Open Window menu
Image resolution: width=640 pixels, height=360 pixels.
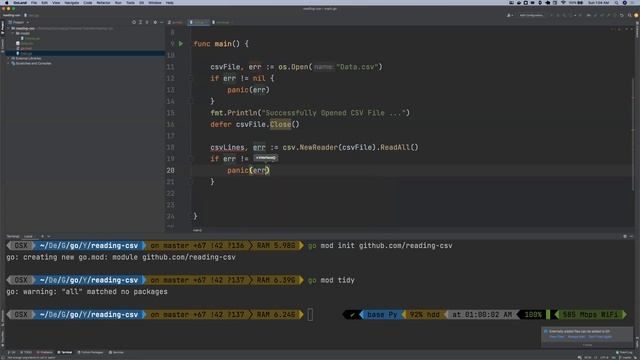coord(155,3)
